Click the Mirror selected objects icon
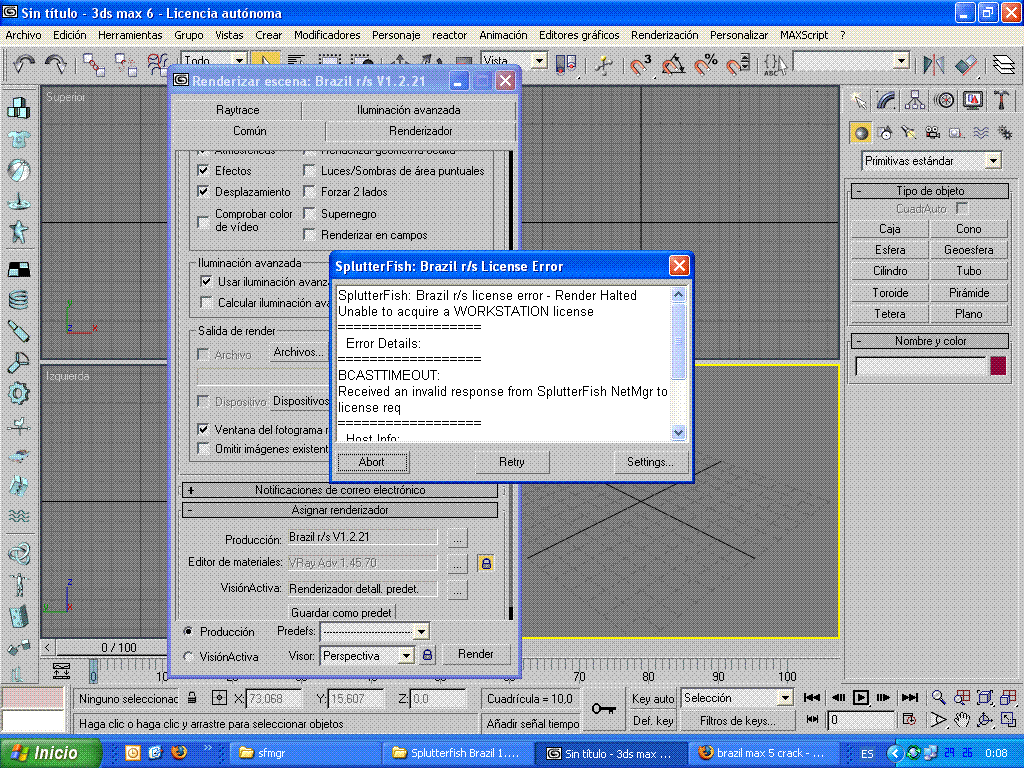 tap(934, 64)
